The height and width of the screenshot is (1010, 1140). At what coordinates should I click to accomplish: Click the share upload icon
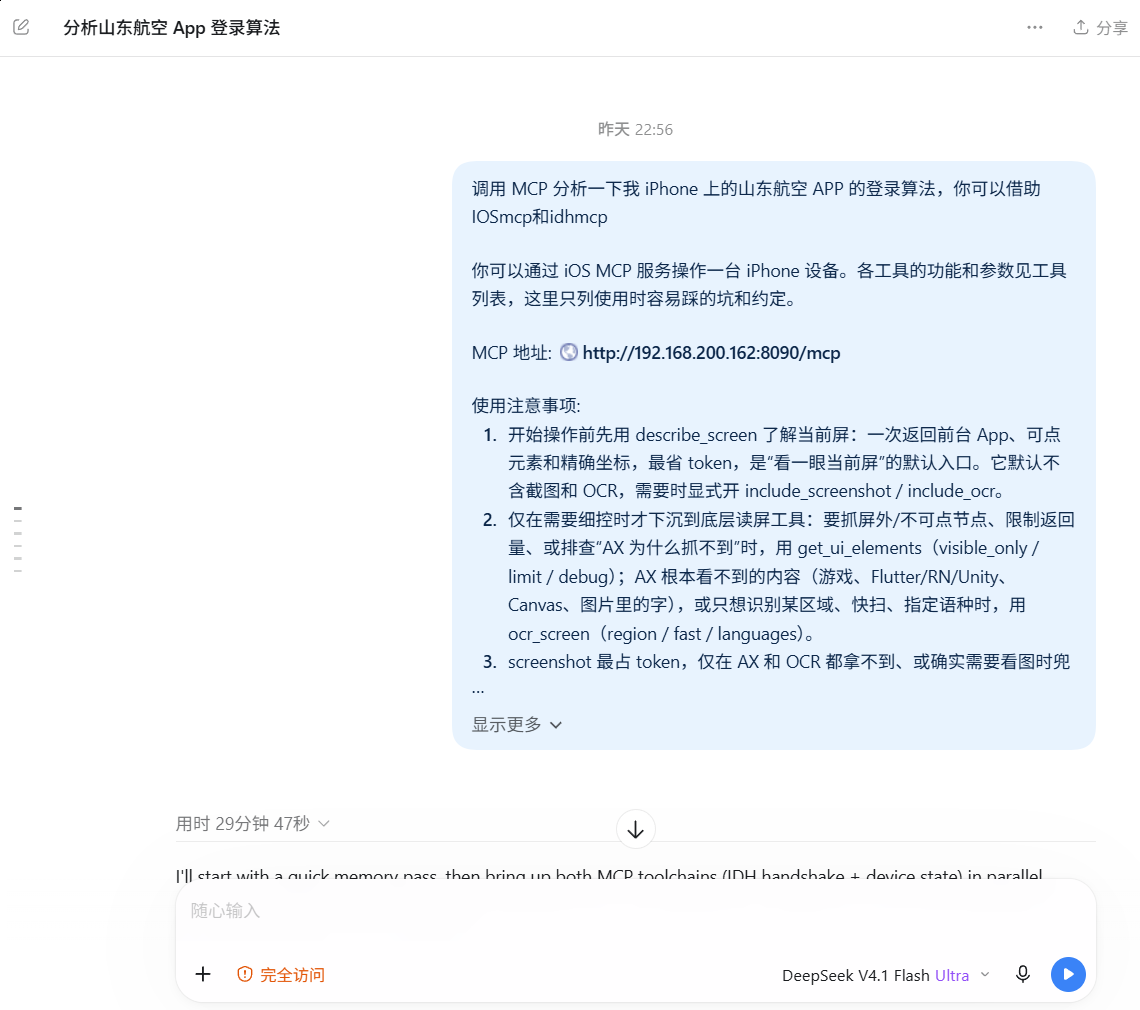pyautogui.click(x=1081, y=28)
